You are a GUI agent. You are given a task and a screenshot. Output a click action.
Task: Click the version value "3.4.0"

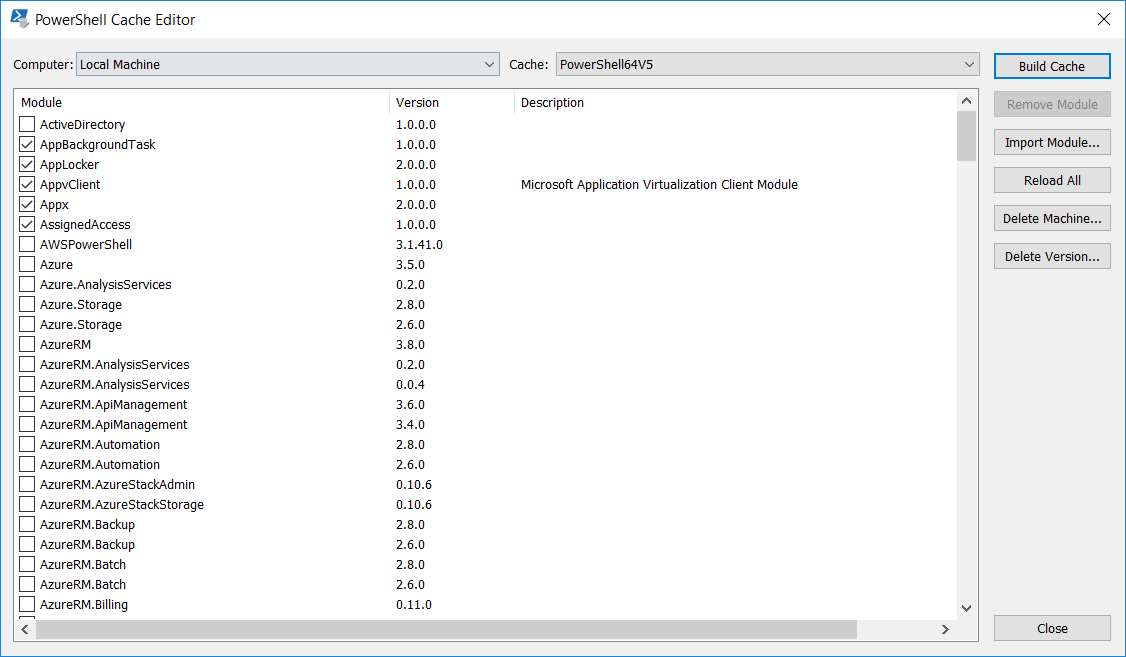click(x=410, y=425)
